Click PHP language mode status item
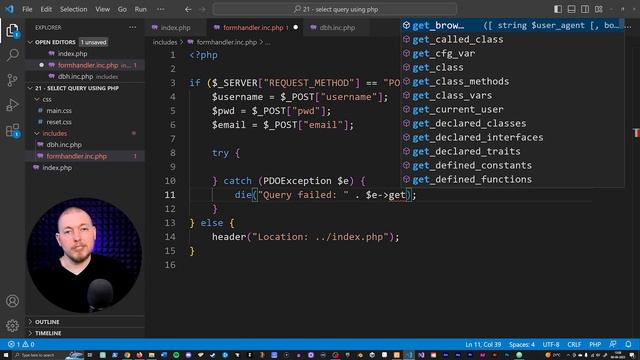Screen dimensions: 640x360 [595, 344]
